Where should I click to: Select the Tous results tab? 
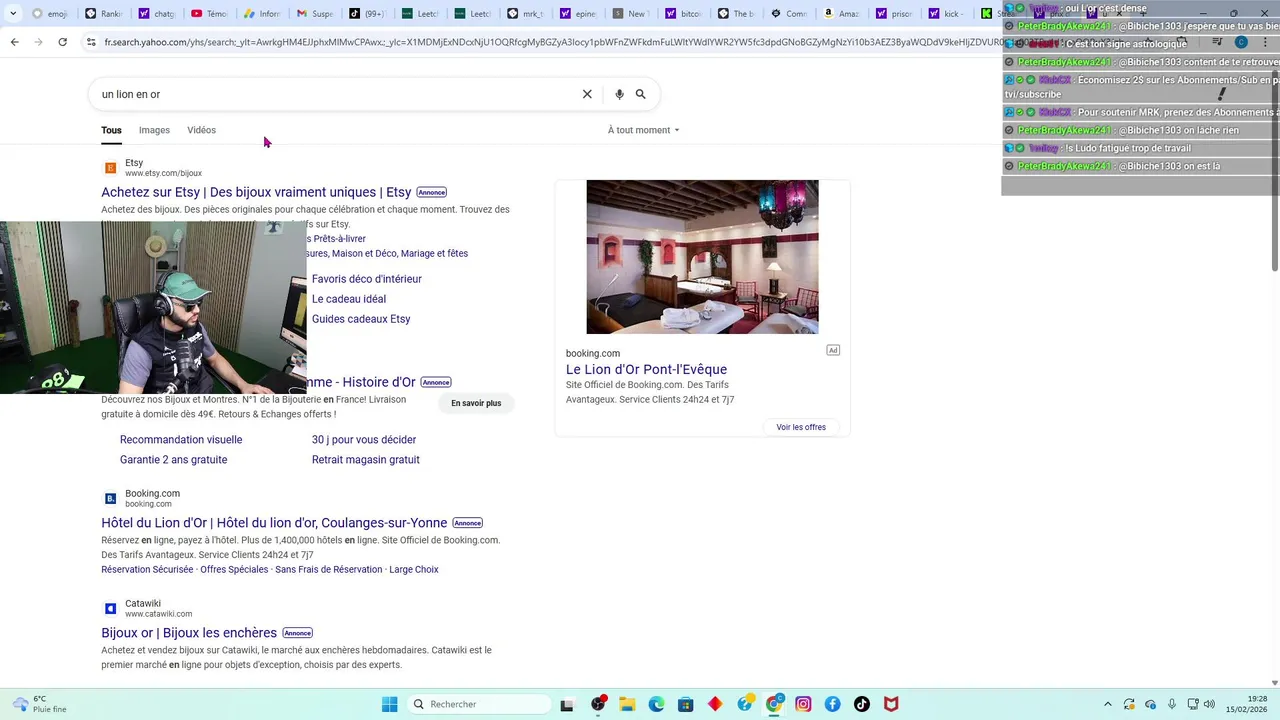click(x=111, y=130)
